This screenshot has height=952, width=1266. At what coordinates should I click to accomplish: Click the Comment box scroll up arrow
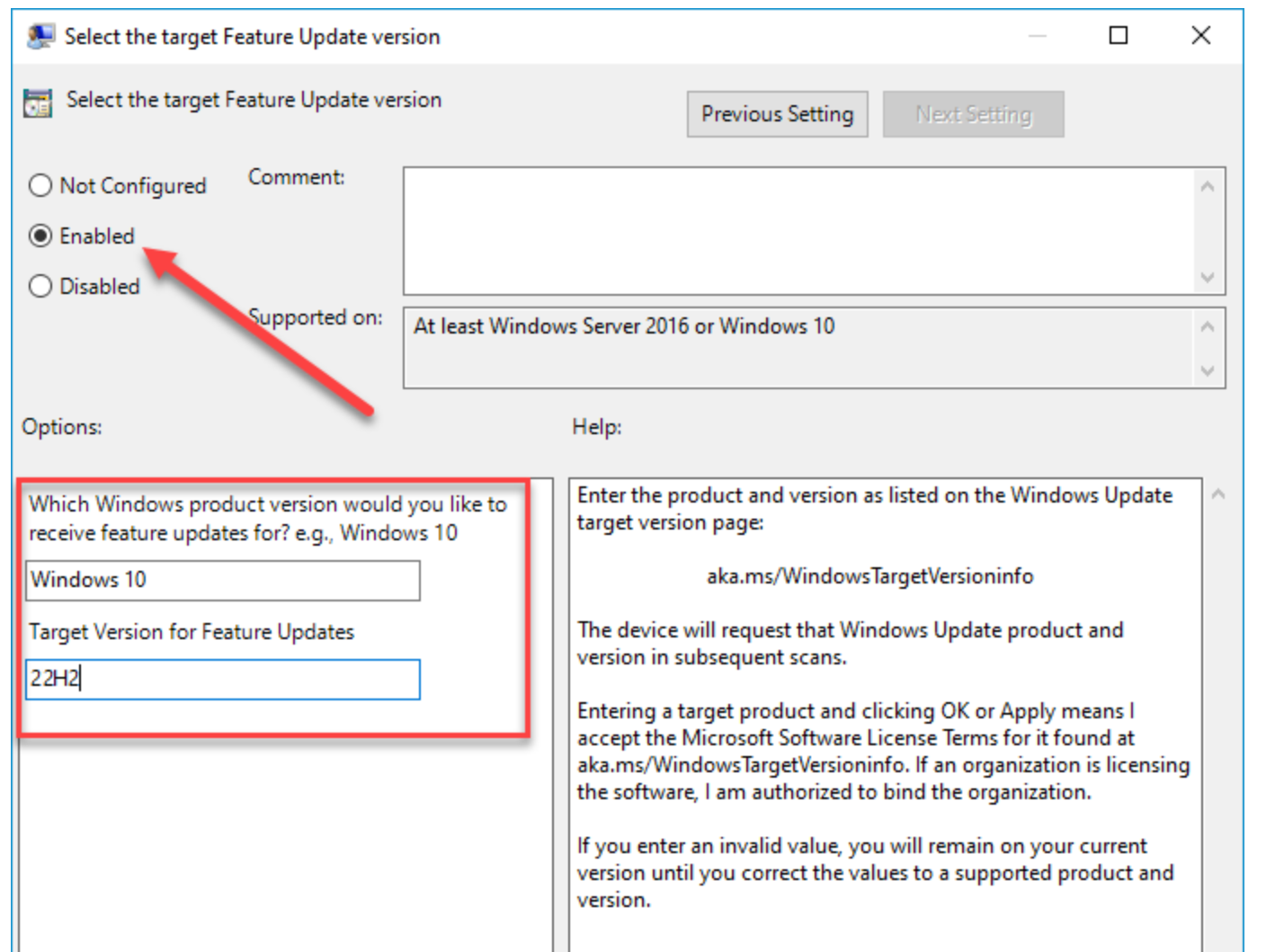click(1208, 186)
